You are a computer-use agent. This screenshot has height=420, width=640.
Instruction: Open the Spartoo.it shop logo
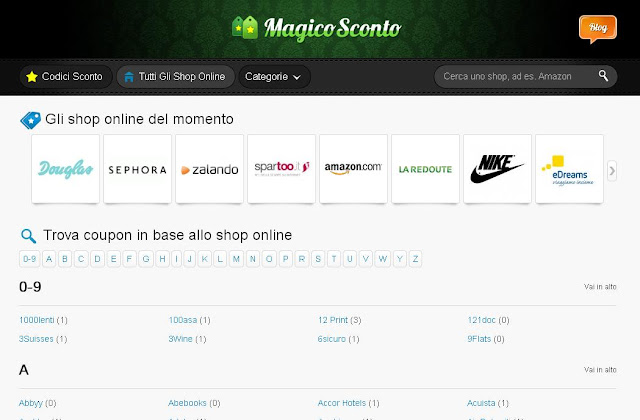[x=282, y=169]
